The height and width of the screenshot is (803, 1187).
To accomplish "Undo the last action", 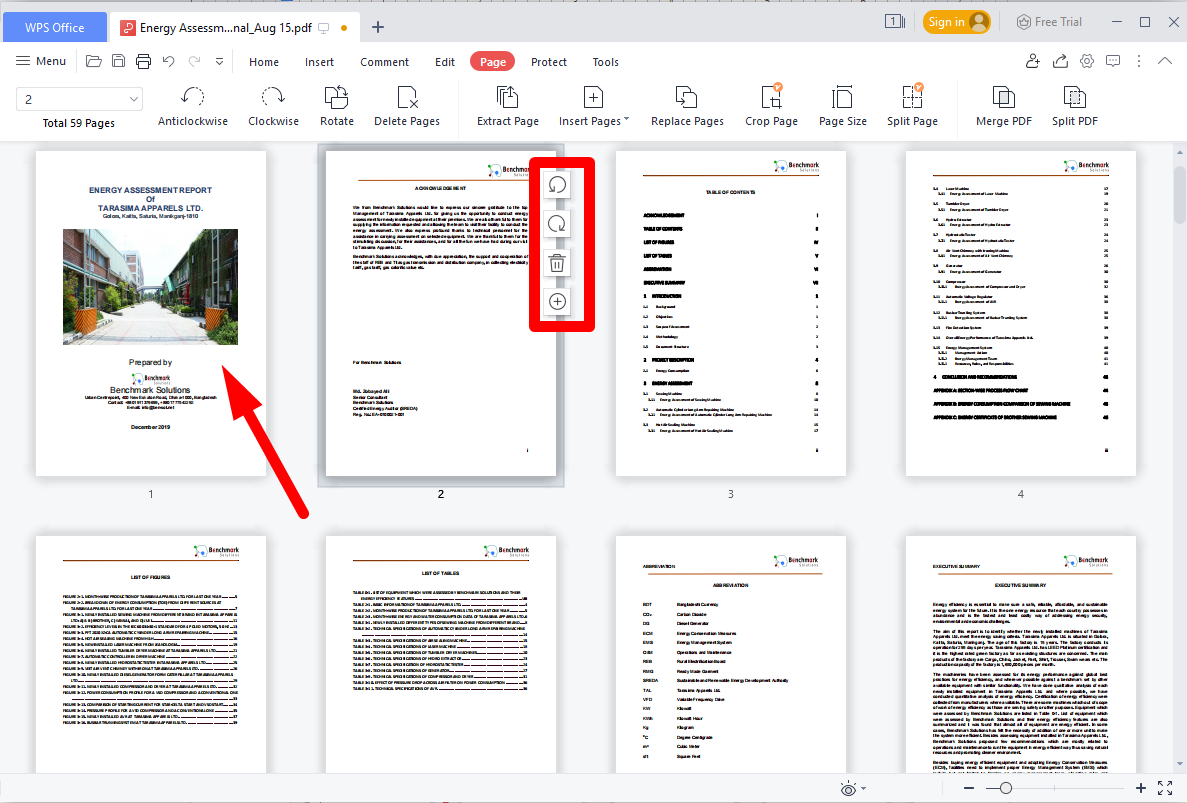I will [x=169, y=61].
